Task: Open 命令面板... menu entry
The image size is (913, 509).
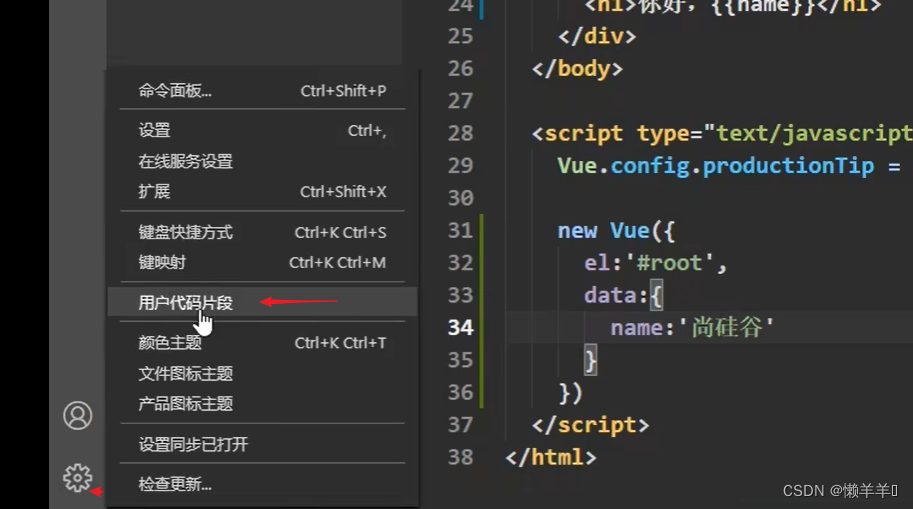Action: click(x=262, y=91)
